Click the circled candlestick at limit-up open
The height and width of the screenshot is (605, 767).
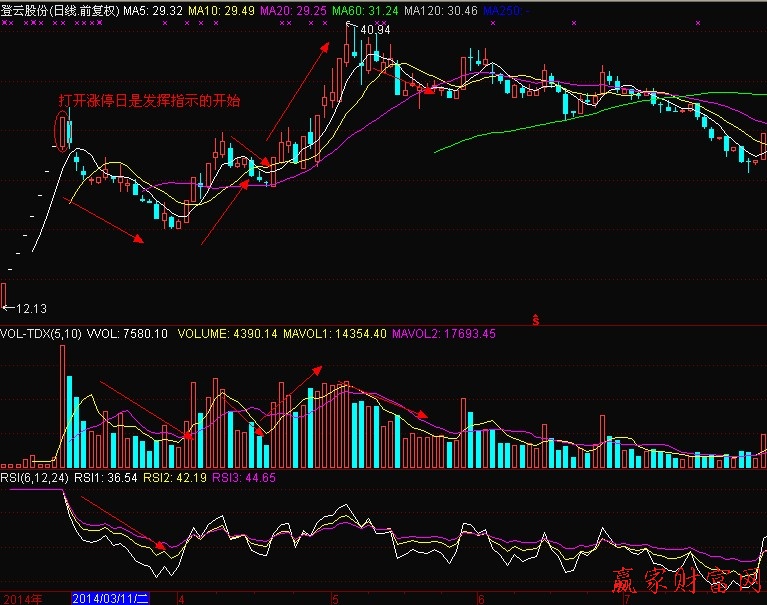pyautogui.click(x=63, y=132)
